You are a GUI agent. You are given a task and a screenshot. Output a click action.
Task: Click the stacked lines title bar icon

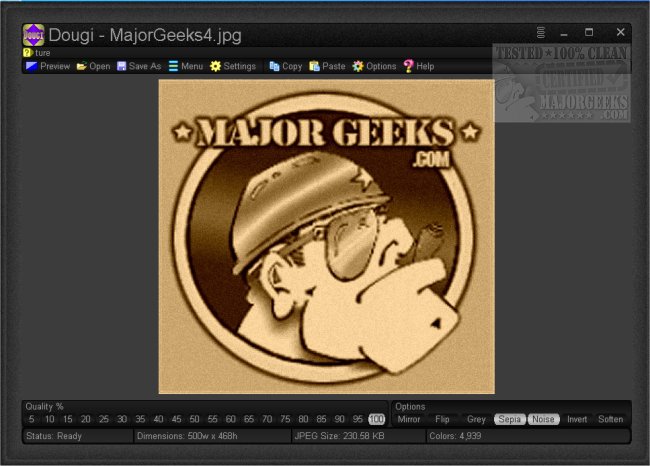pos(541,32)
